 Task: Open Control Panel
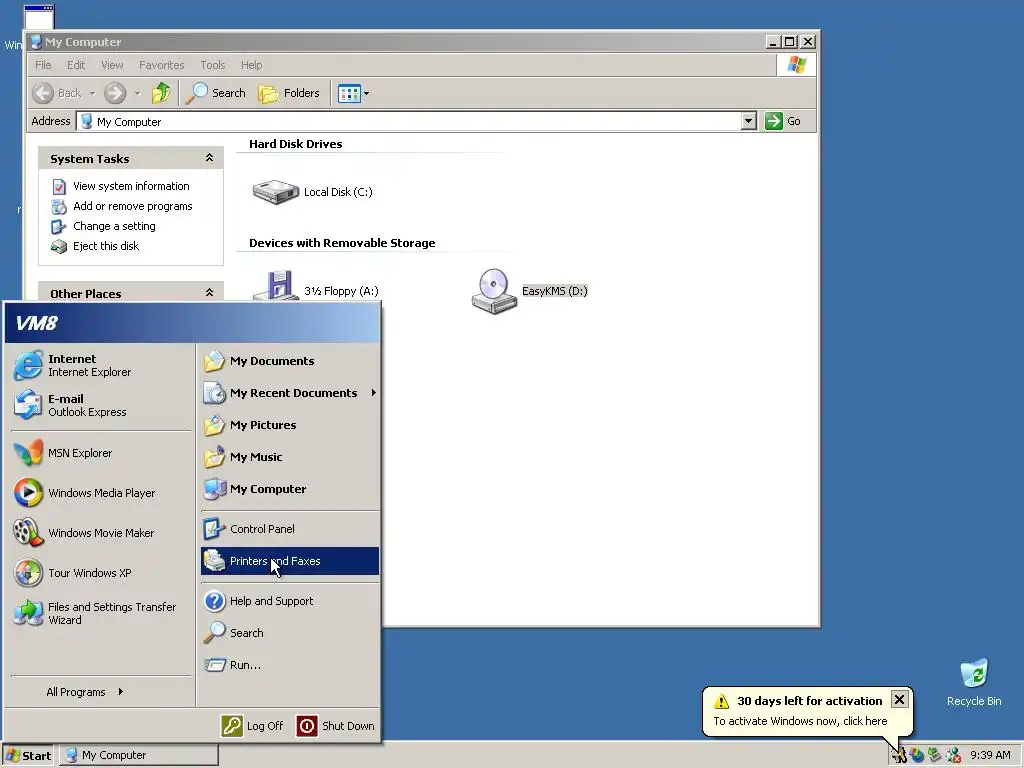pyautogui.click(x=289, y=529)
